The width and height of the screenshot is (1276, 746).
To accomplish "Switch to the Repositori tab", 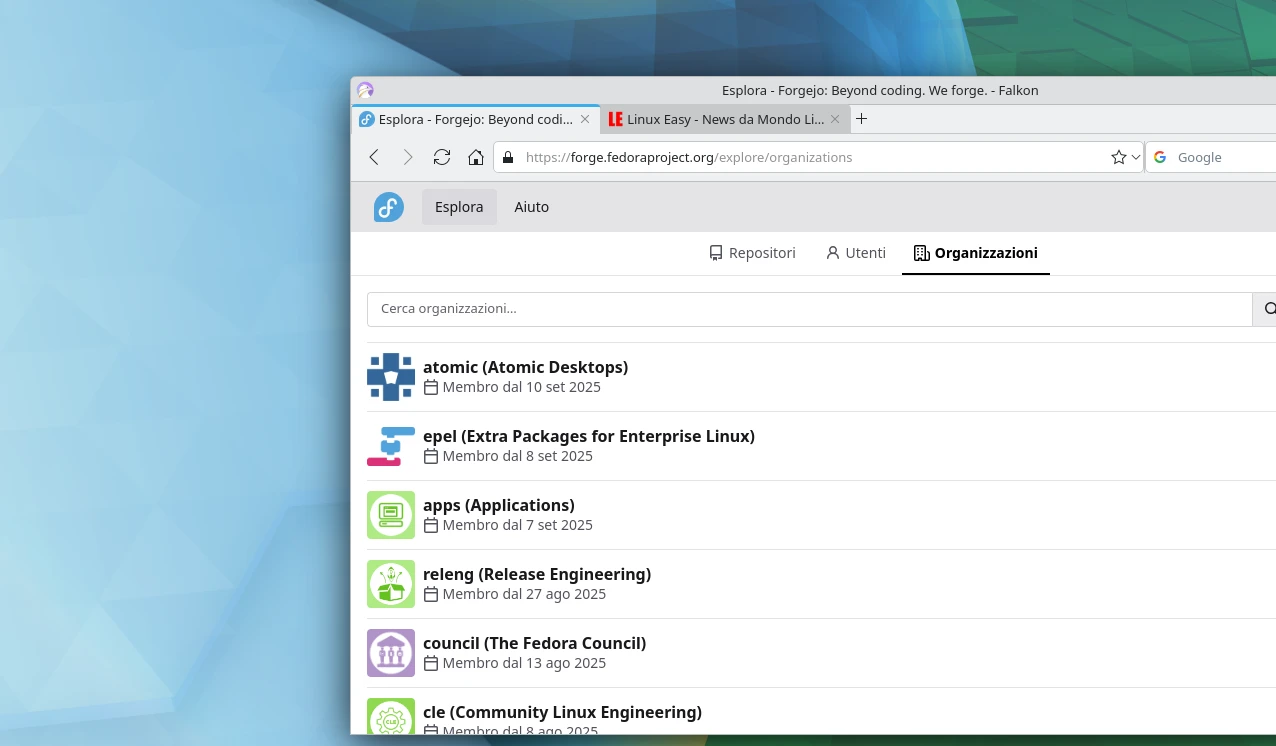I will pos(752,253).
